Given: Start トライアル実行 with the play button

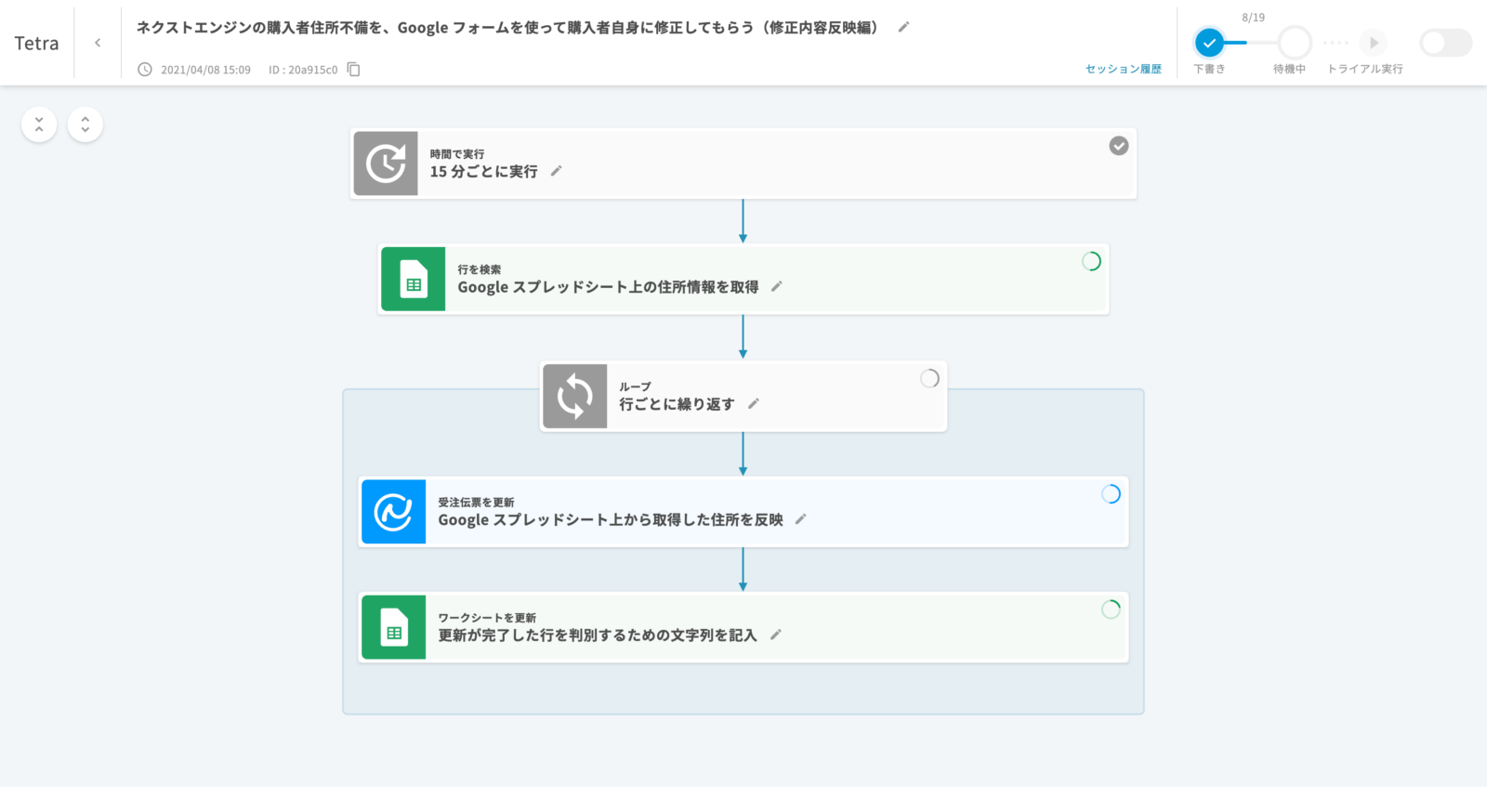Looking at the screenshot, I should click(x=1373, y=43).
